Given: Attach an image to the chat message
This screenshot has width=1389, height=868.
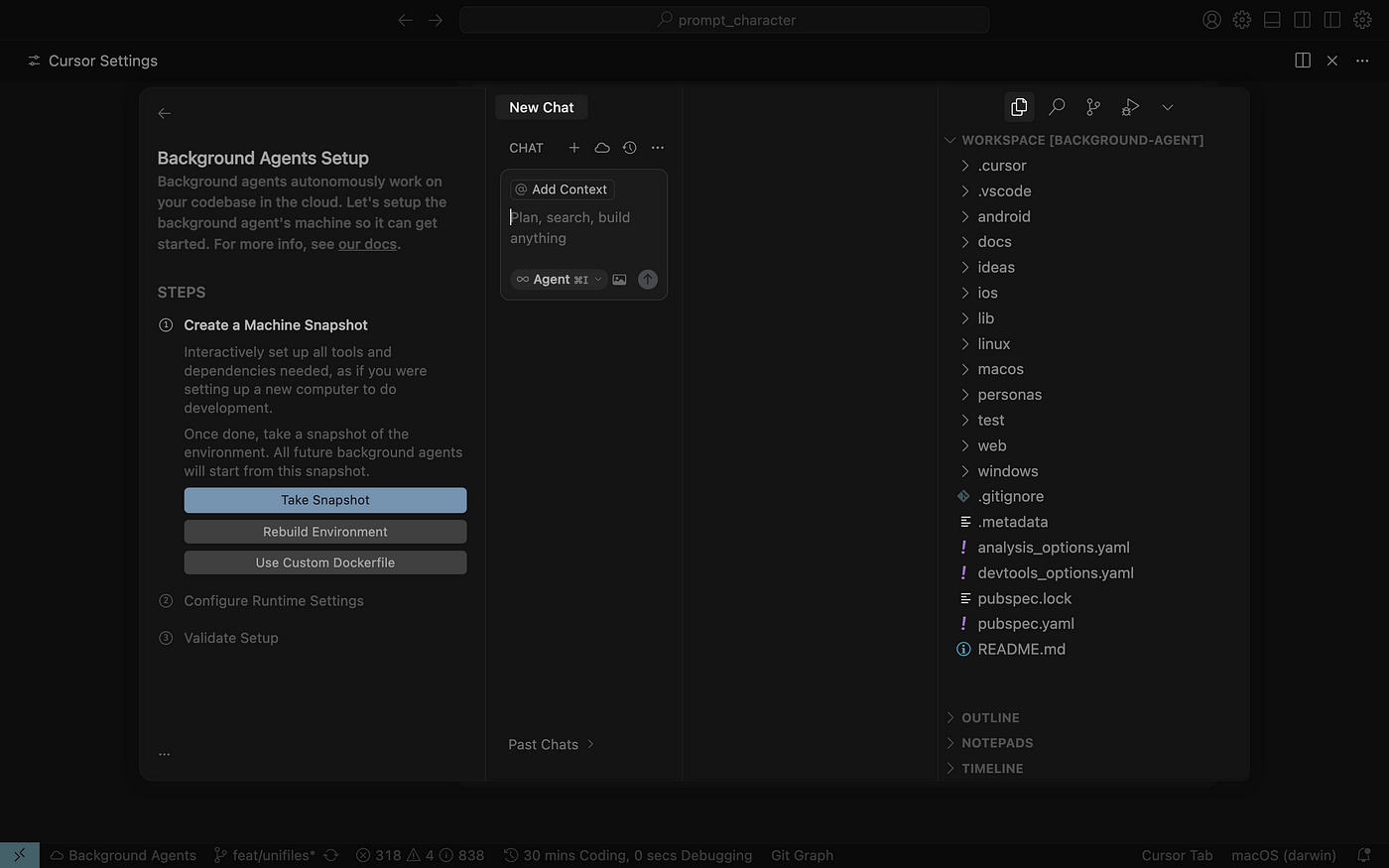Looking at the screenshot, I should coord(619,279).
